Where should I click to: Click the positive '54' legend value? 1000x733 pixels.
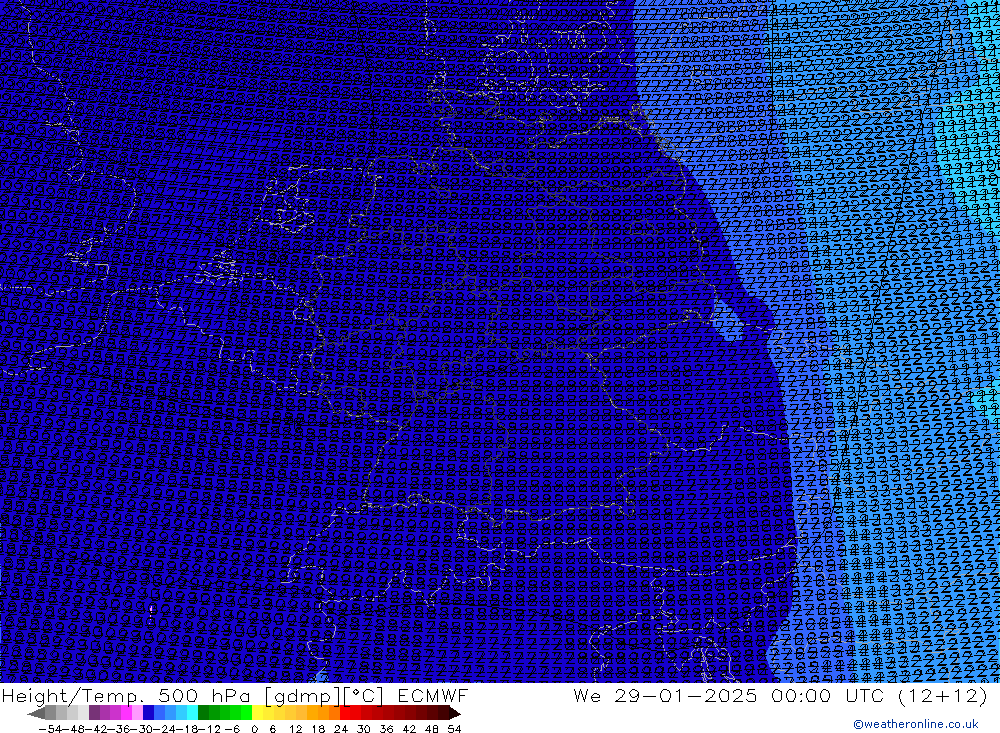point(454,729)
